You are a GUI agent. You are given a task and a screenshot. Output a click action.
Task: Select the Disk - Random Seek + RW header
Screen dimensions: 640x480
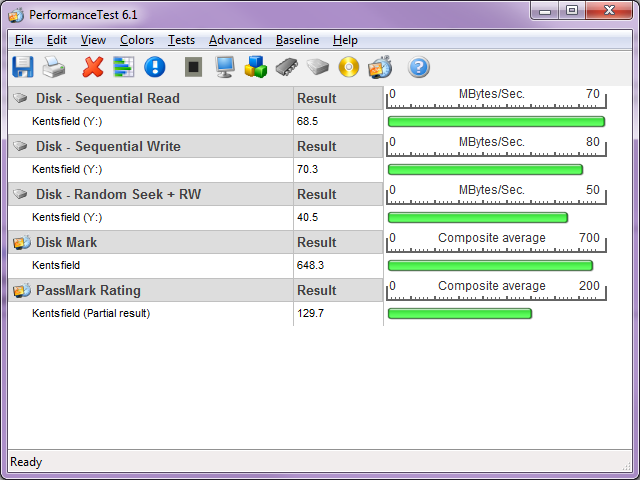(151, 194)
